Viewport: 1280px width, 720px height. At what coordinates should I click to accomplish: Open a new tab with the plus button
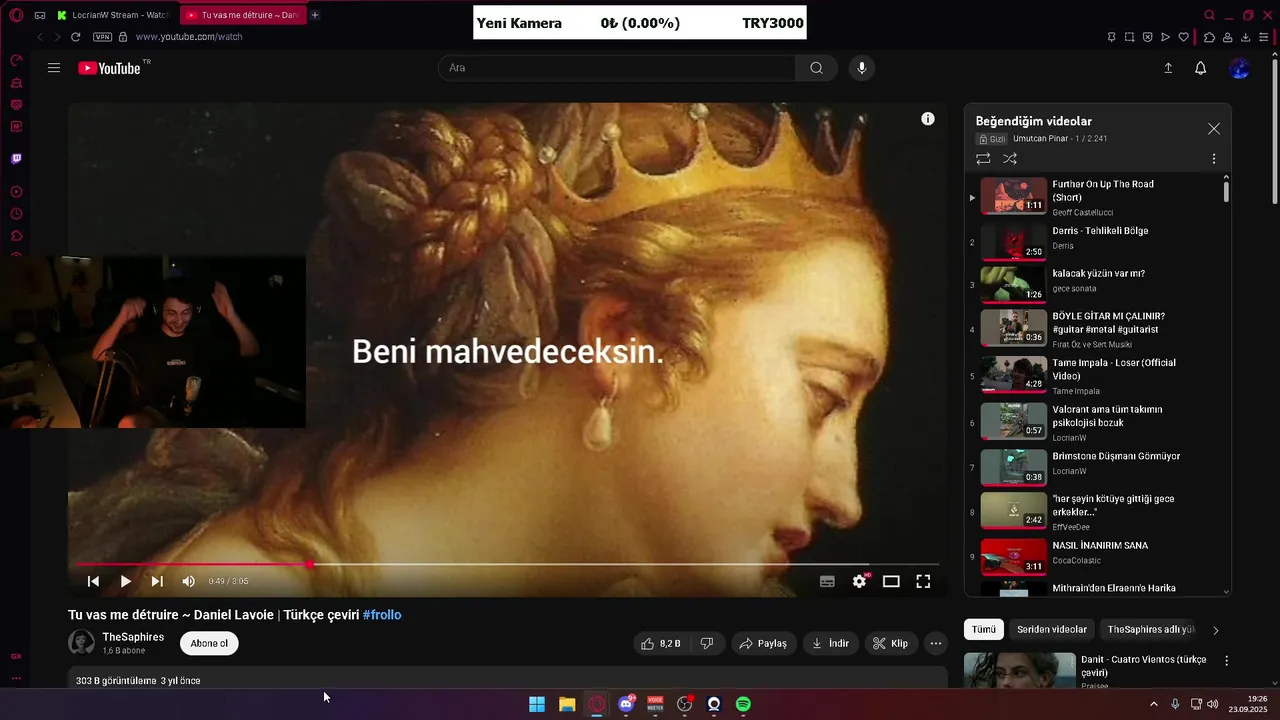tap(315, 15)
